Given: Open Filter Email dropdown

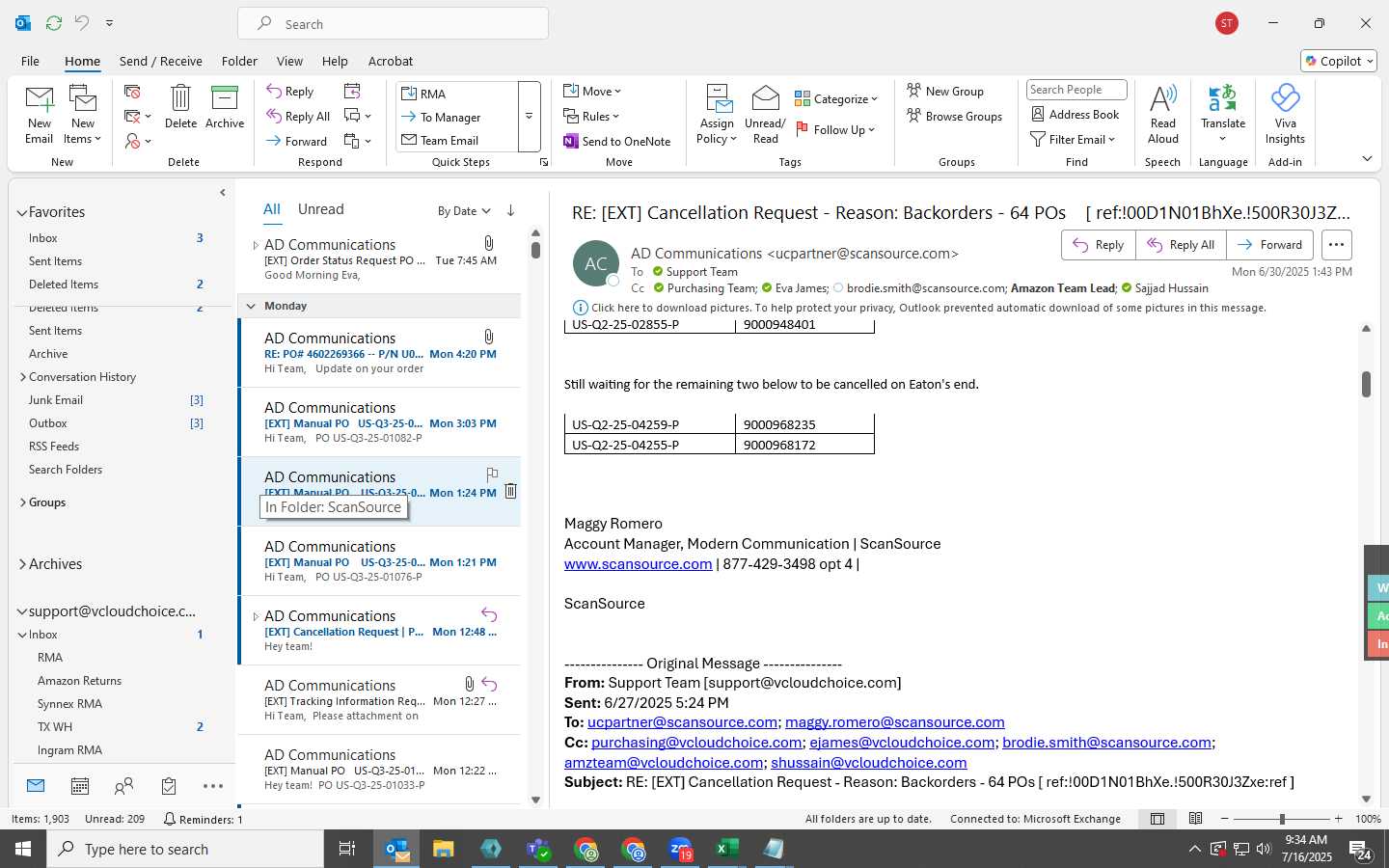Looking at the screenshot, I should 1073,140.
